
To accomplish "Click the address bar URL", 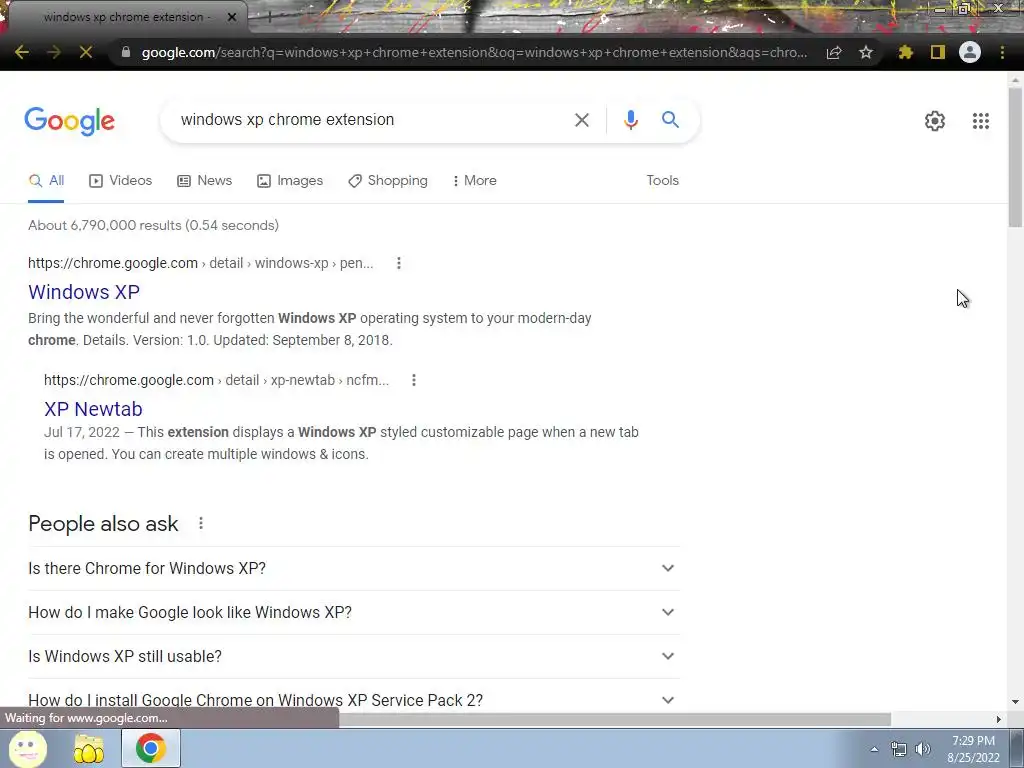I will tap(474, 52).
